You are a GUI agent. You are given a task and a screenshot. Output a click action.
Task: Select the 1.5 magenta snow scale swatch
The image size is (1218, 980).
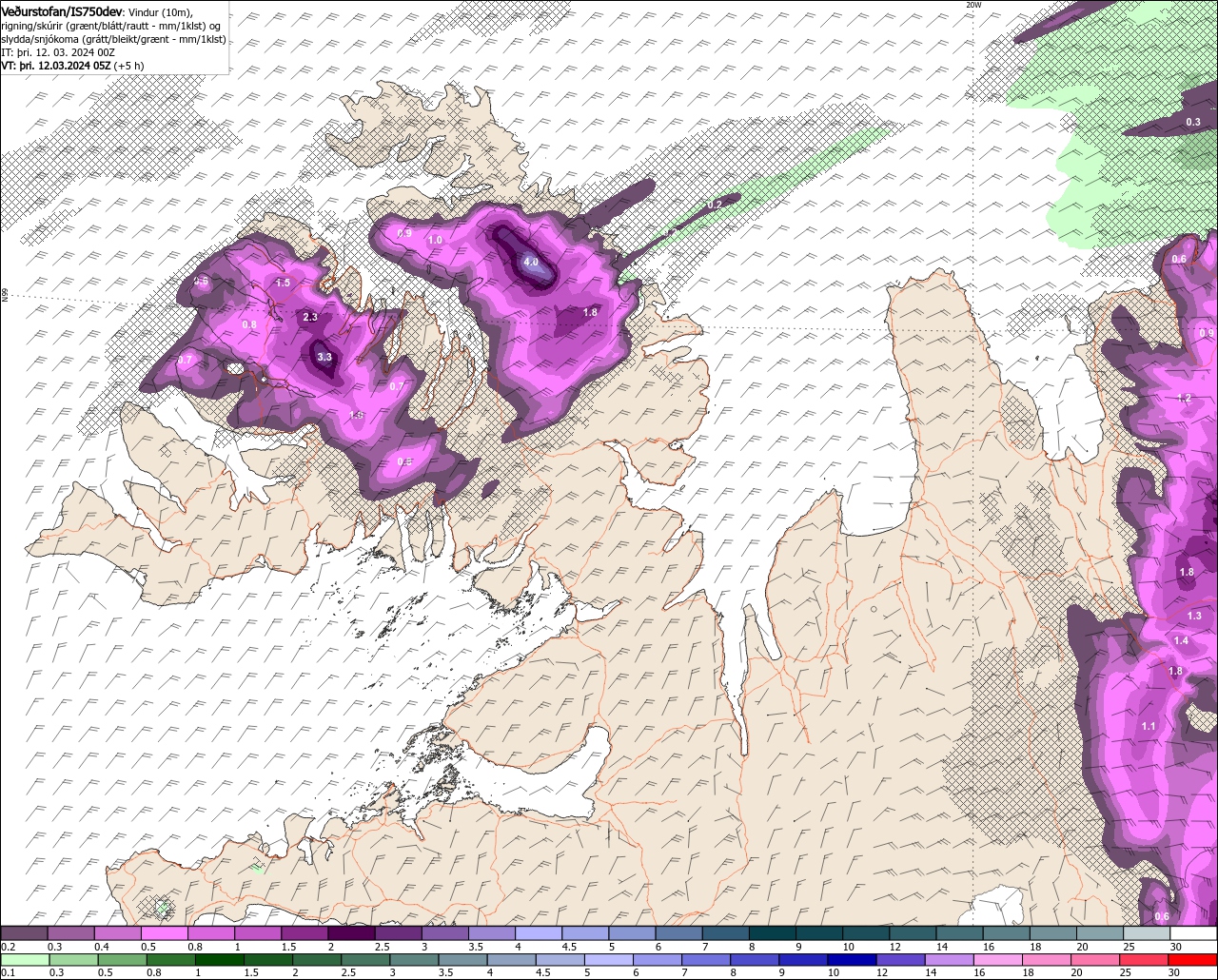(304, 933)
